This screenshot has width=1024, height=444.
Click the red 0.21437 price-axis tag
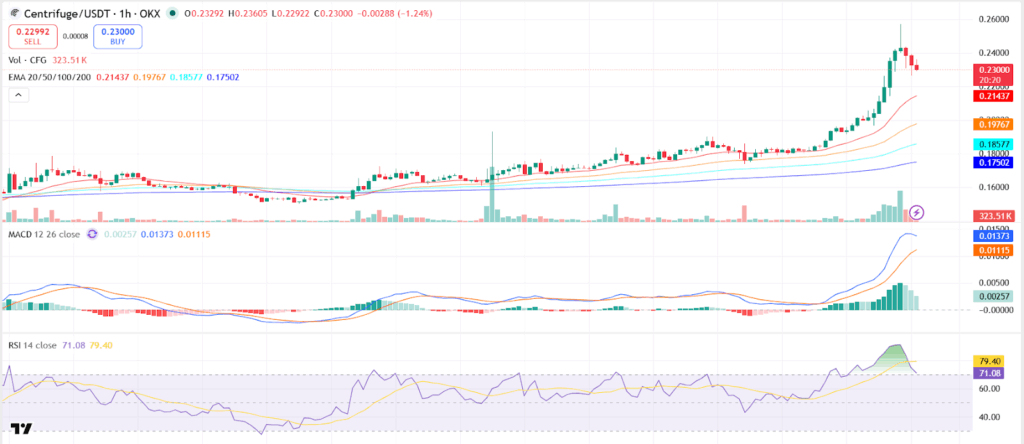pyautogui.click(x=991, y=96)
